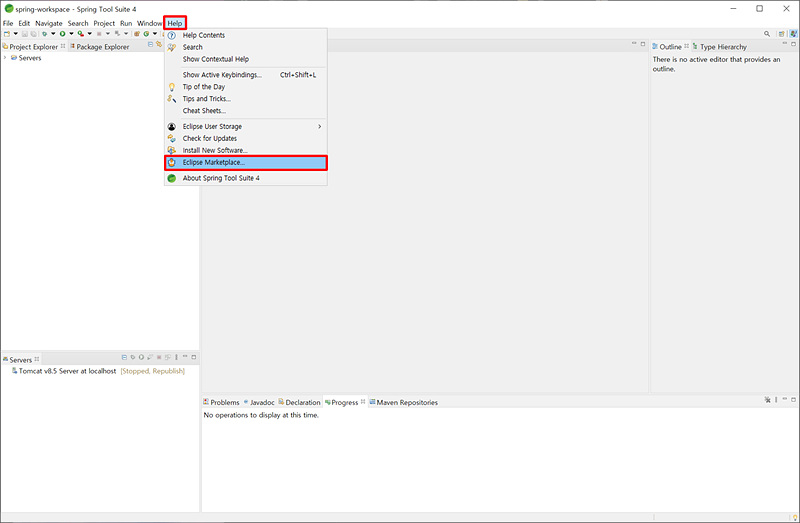The width and height of the screenshot is (800, 523).
Task: Select Tomcat v8.5 Server at localhost
Action: (x=98, y=371)
